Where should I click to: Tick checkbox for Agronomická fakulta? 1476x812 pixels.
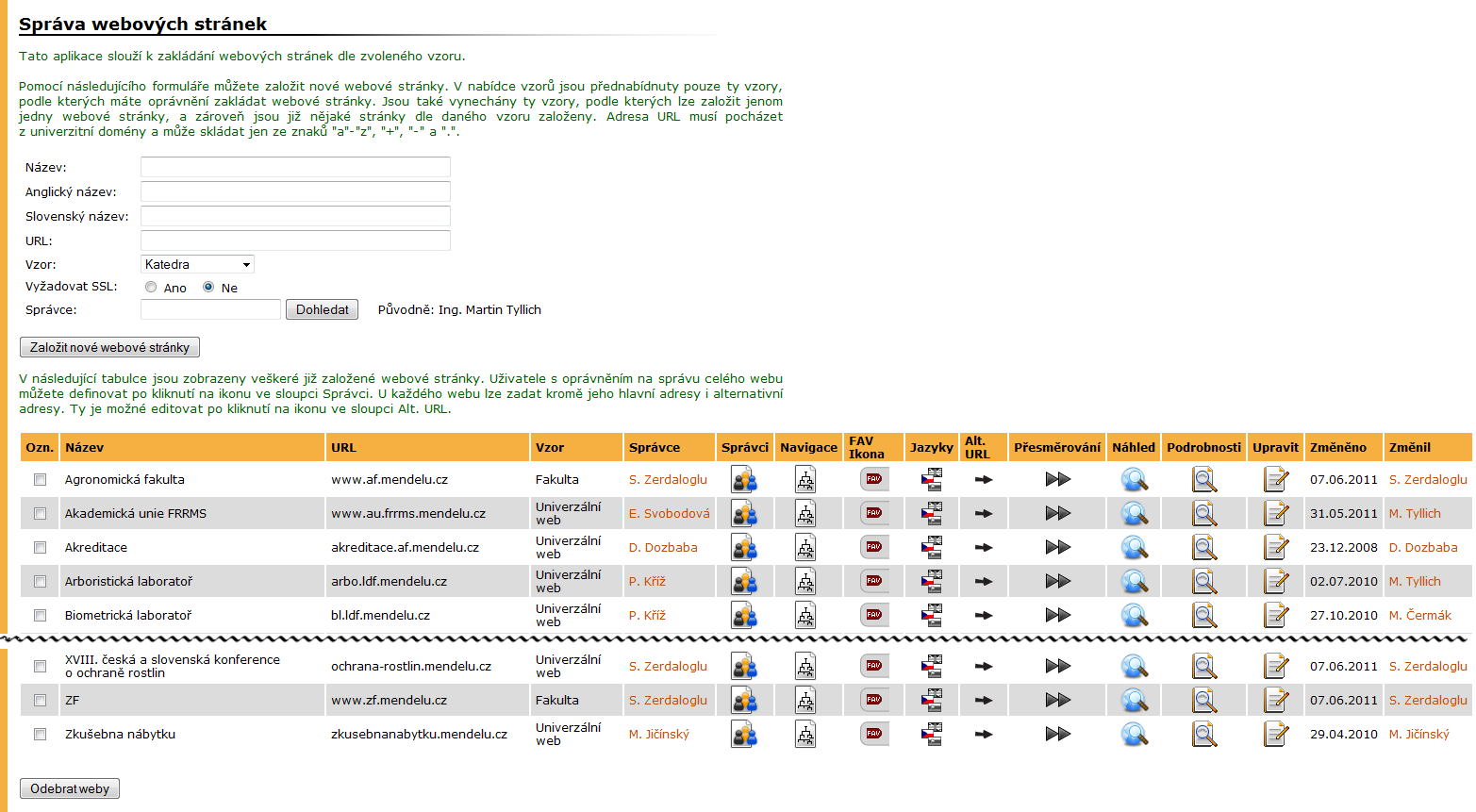[40, 480]
